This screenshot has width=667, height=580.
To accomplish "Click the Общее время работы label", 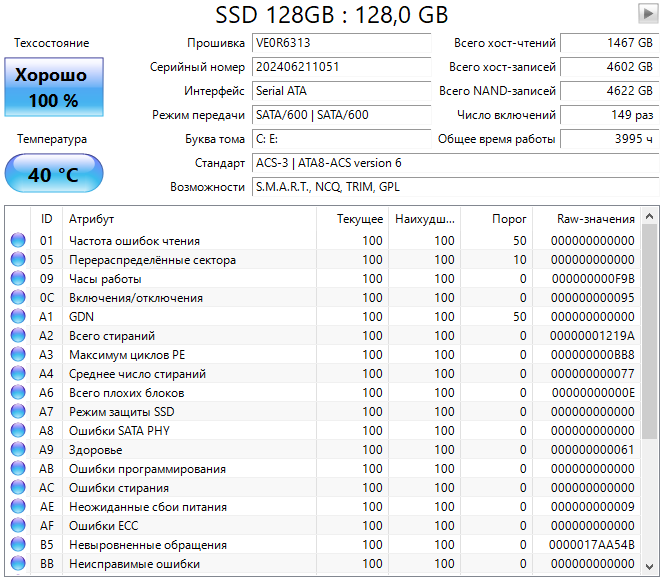I will (x=496, y=139).
